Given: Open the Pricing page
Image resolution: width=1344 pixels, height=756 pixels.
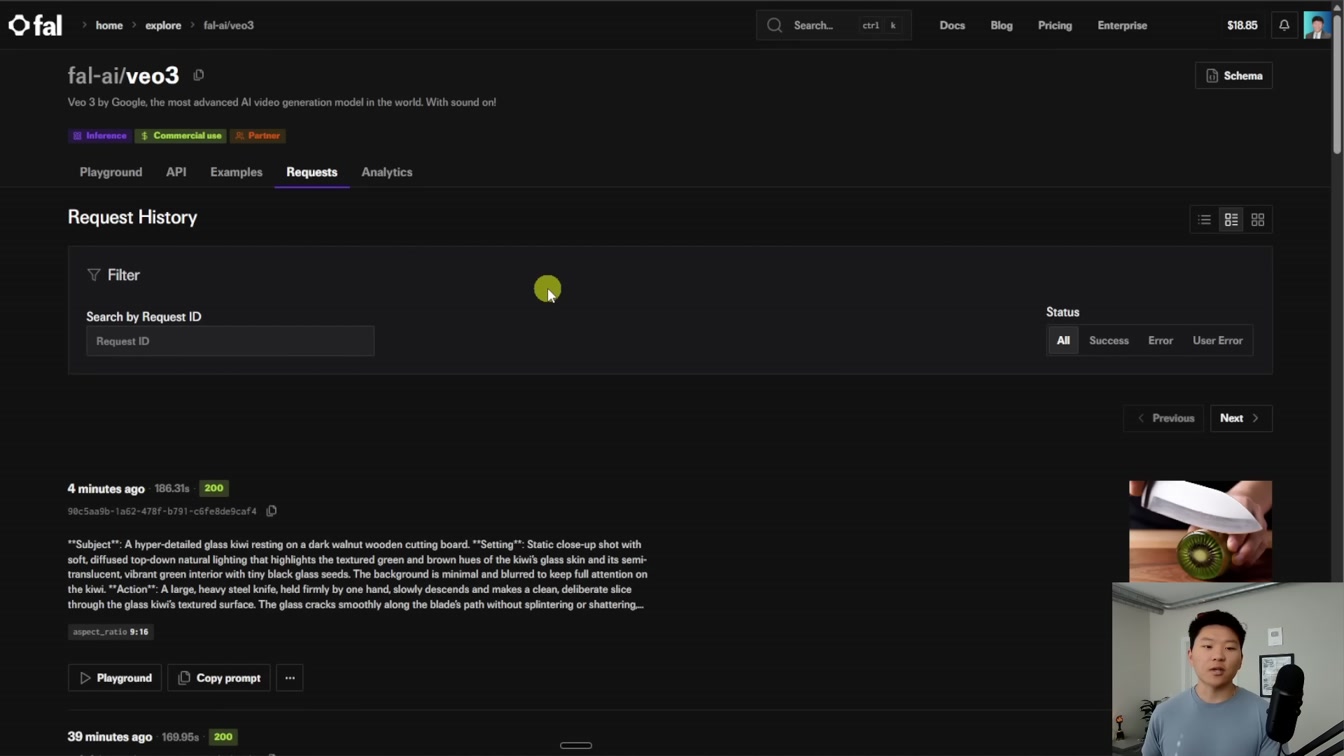Looking at the screenshot, I should (1054, 25).
